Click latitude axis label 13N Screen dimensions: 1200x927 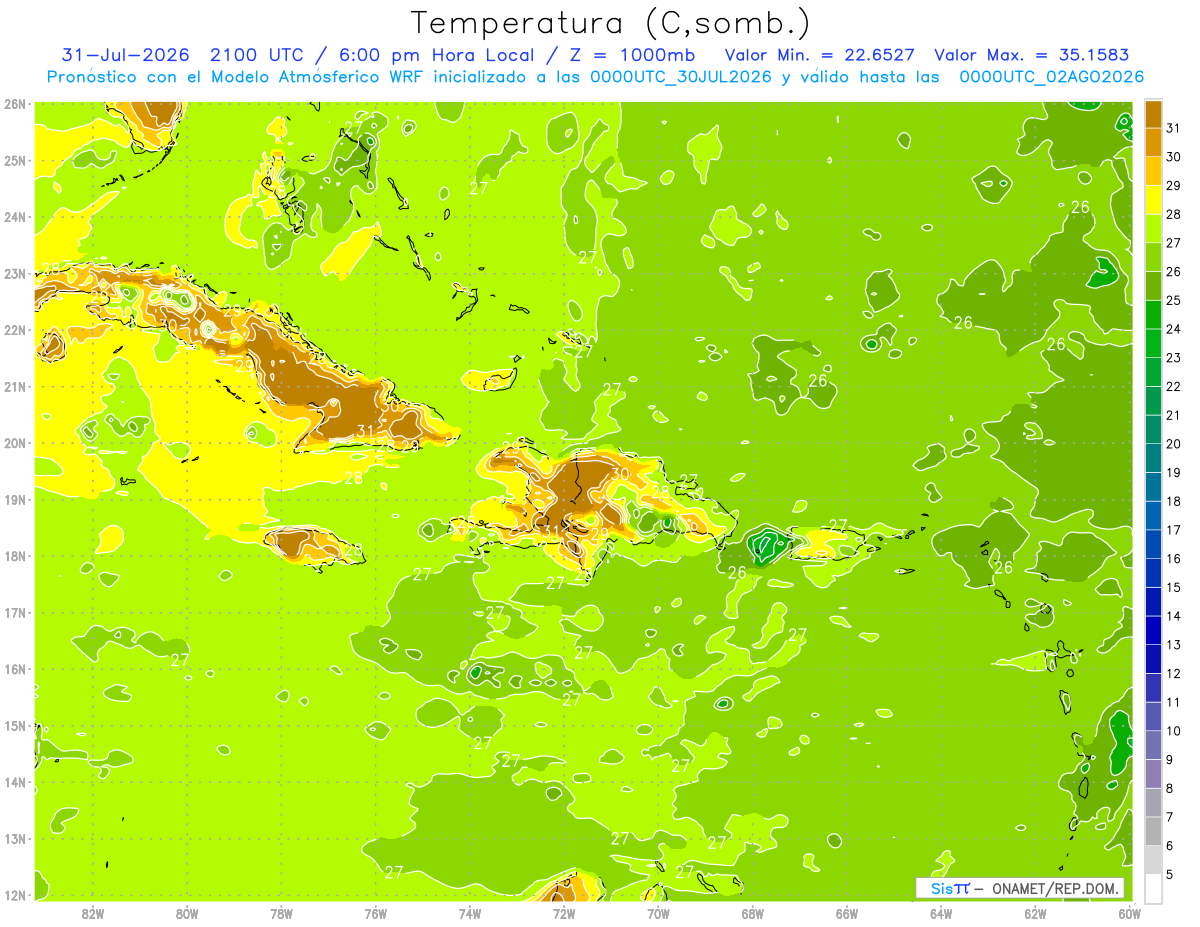[x=14, y=838]
